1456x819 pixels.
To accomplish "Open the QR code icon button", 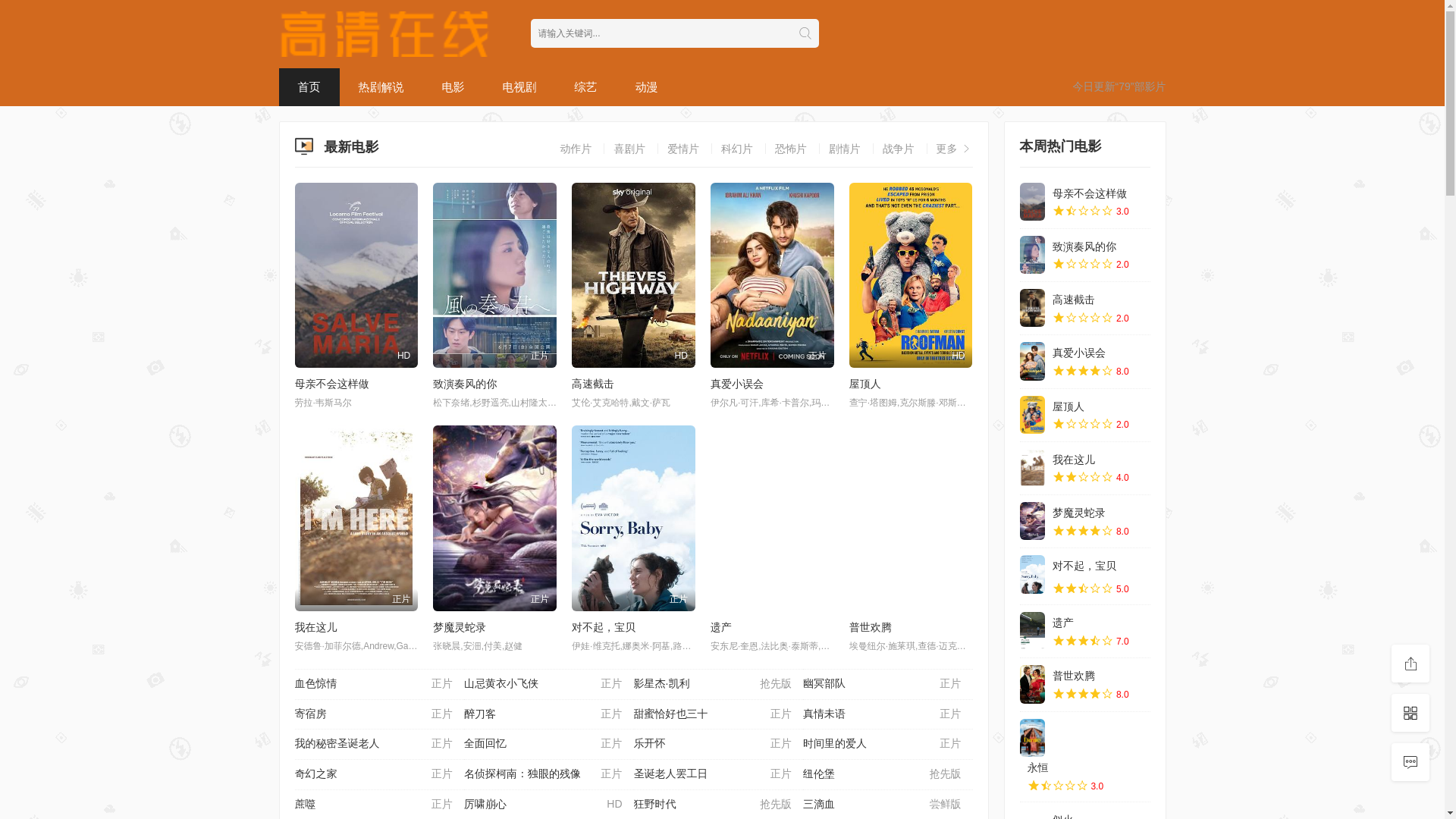I will point(1410,713).
